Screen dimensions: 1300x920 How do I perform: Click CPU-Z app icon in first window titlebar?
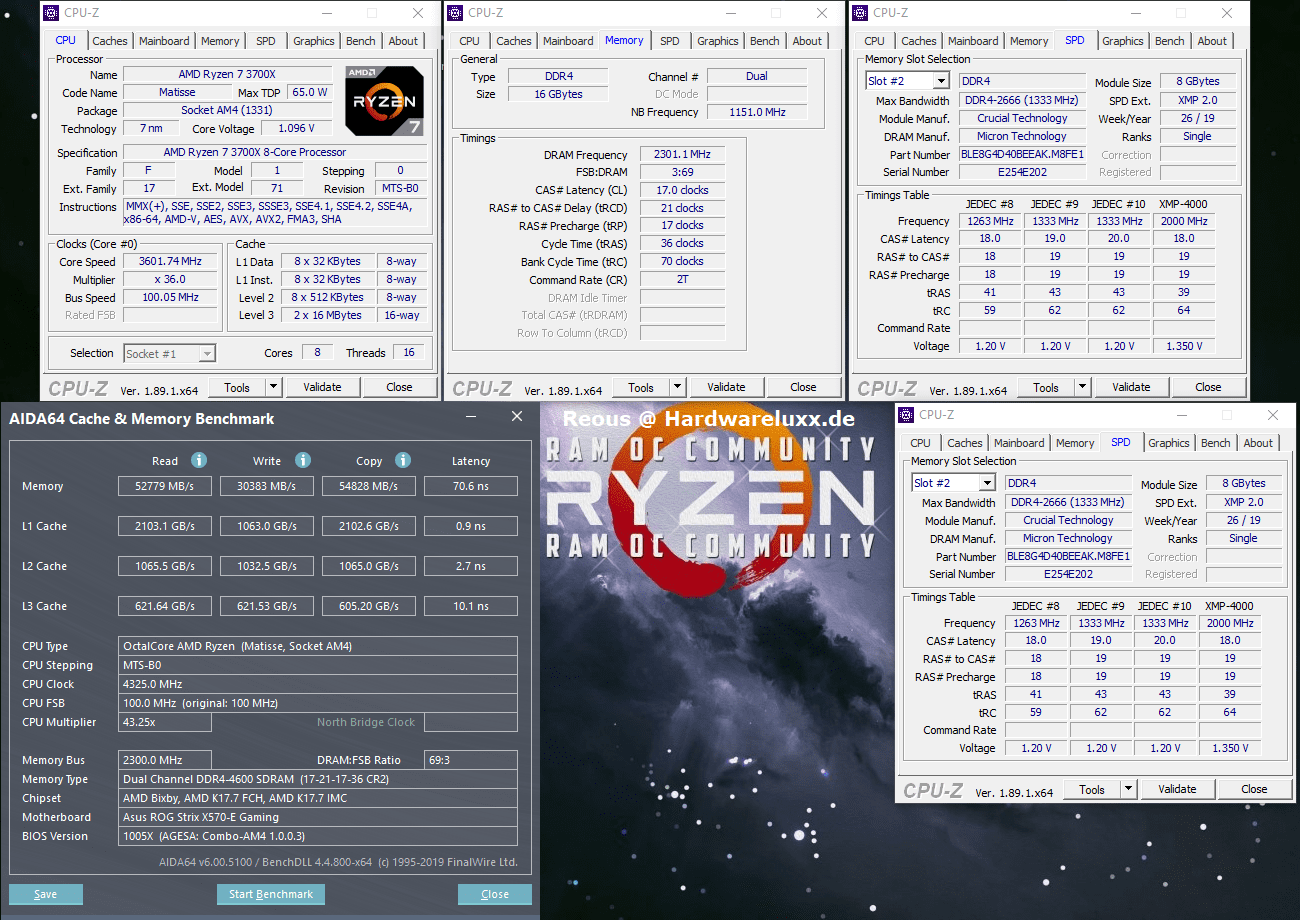[52, 13]
